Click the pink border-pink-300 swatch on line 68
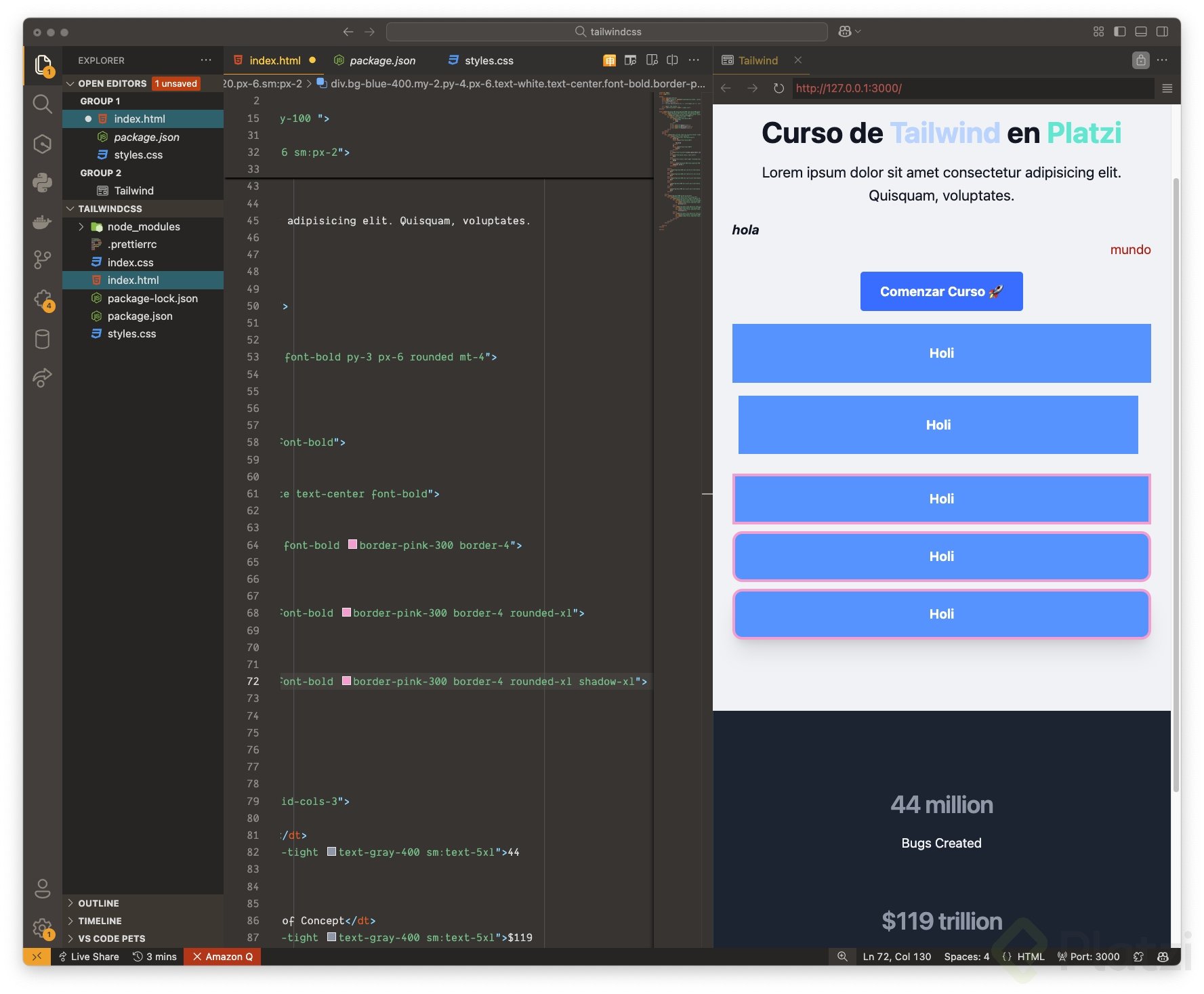Image resolution: width=1204 pixels, height=994 pixels. click(346, 613)
